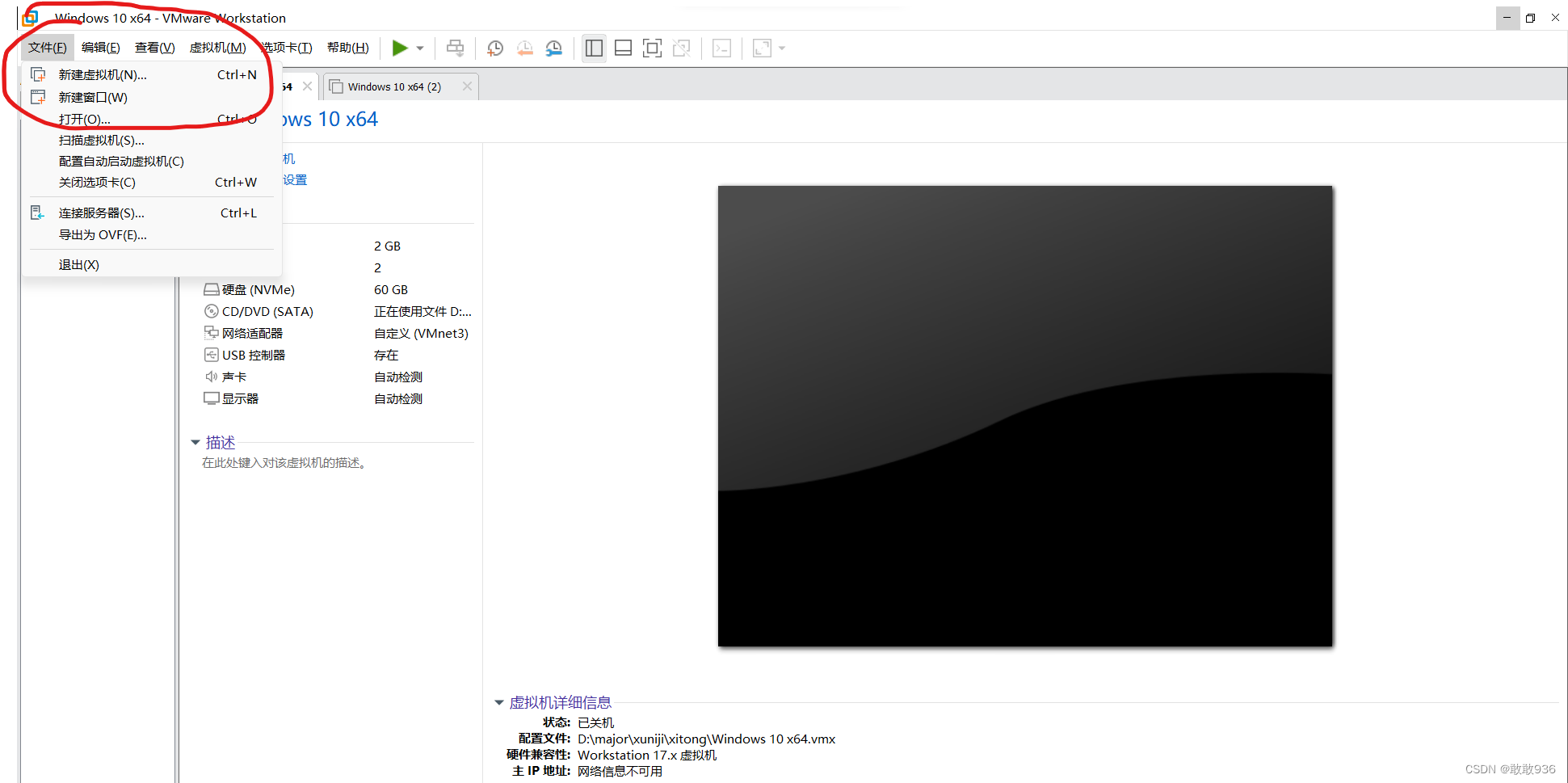Click the connect server icon in menu
The height and width of the screenshot is (783, 1568).
pyautogui.click(x=37, y=213)
